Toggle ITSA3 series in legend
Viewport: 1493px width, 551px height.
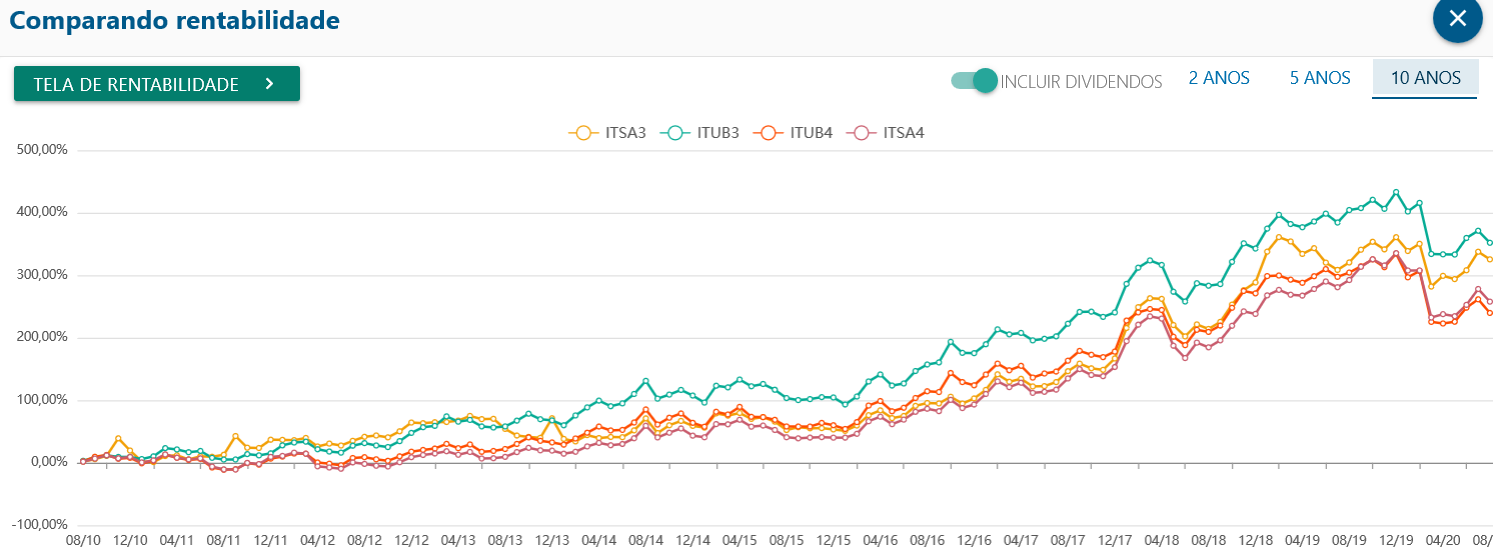pos(608,132)
